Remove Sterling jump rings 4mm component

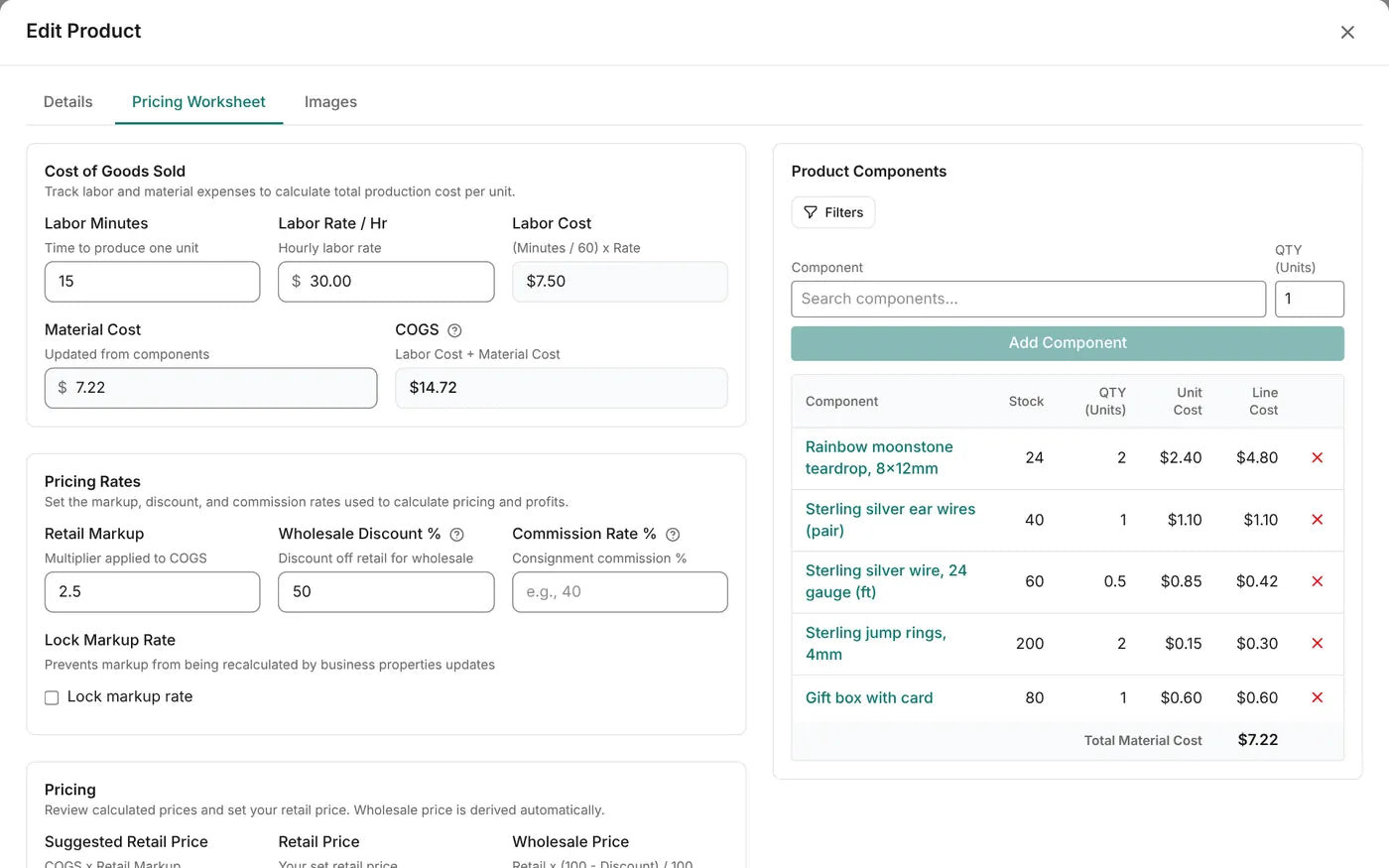[x=1318, y=643]
